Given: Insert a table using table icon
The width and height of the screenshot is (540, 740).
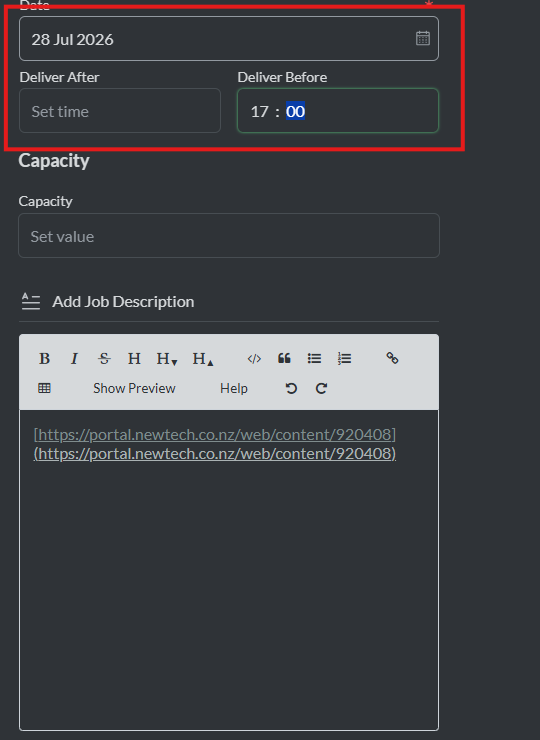Looking at the screenshot, I should coord(44,388).
